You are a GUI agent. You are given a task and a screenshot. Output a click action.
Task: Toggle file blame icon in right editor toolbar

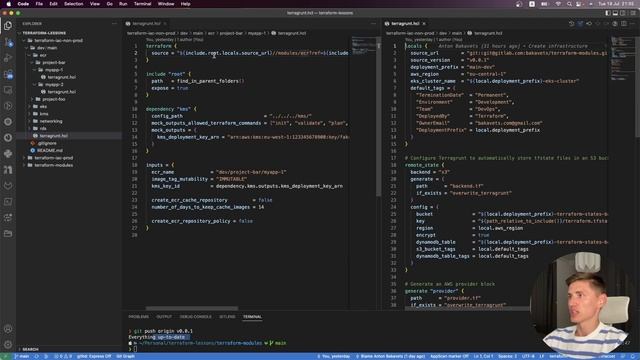click(x=580, y=24)
